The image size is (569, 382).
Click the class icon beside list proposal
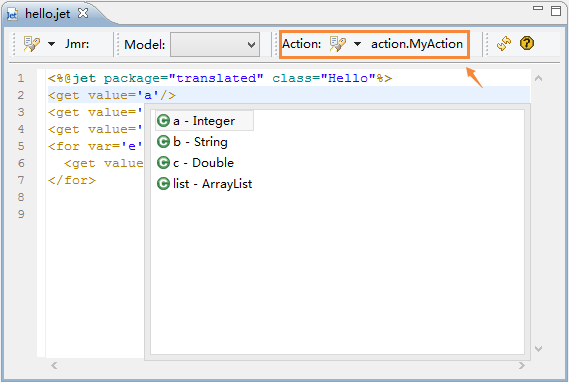click(163, 184)
